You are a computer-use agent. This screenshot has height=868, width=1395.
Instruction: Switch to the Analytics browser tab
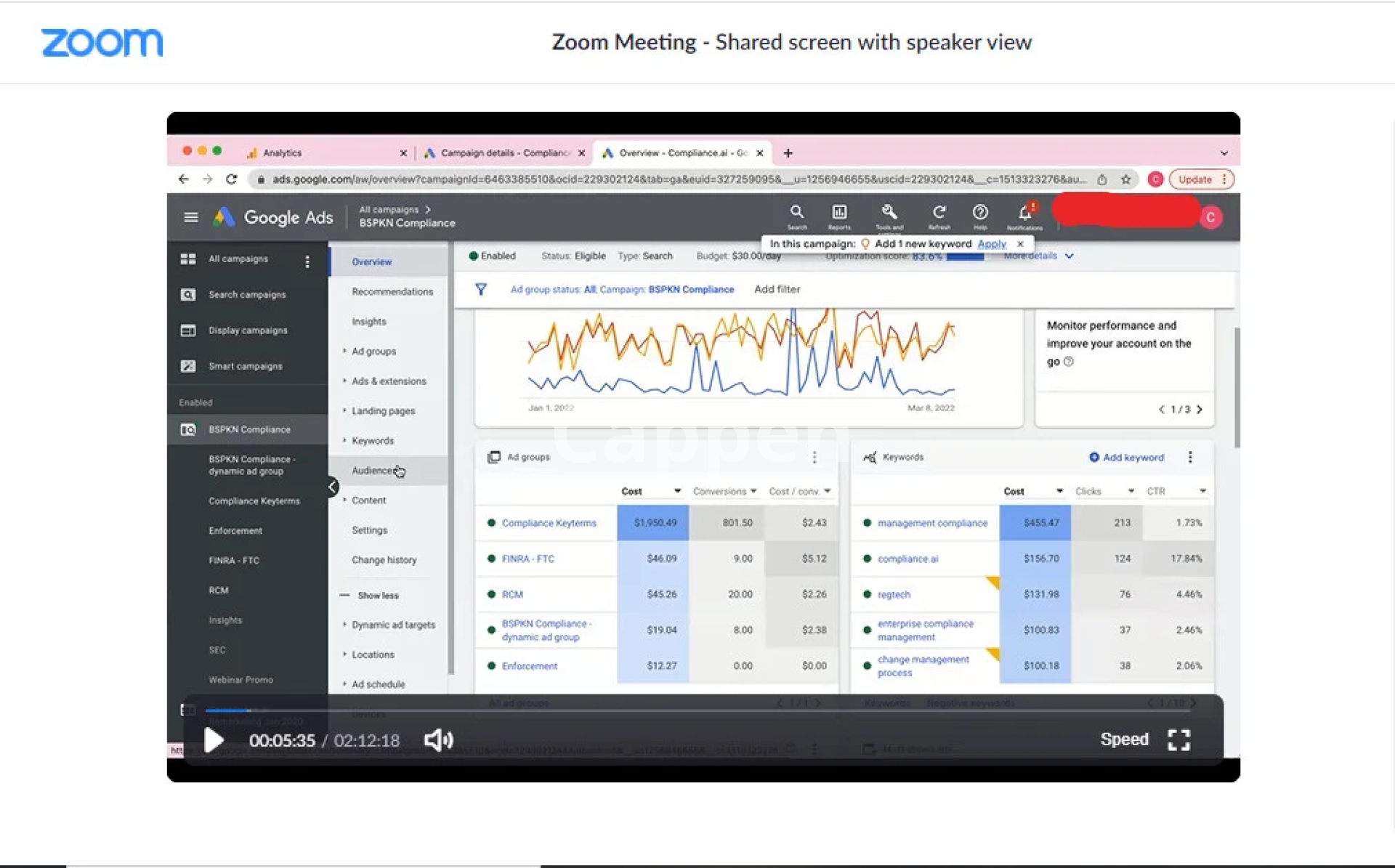(x=283, y=153)
